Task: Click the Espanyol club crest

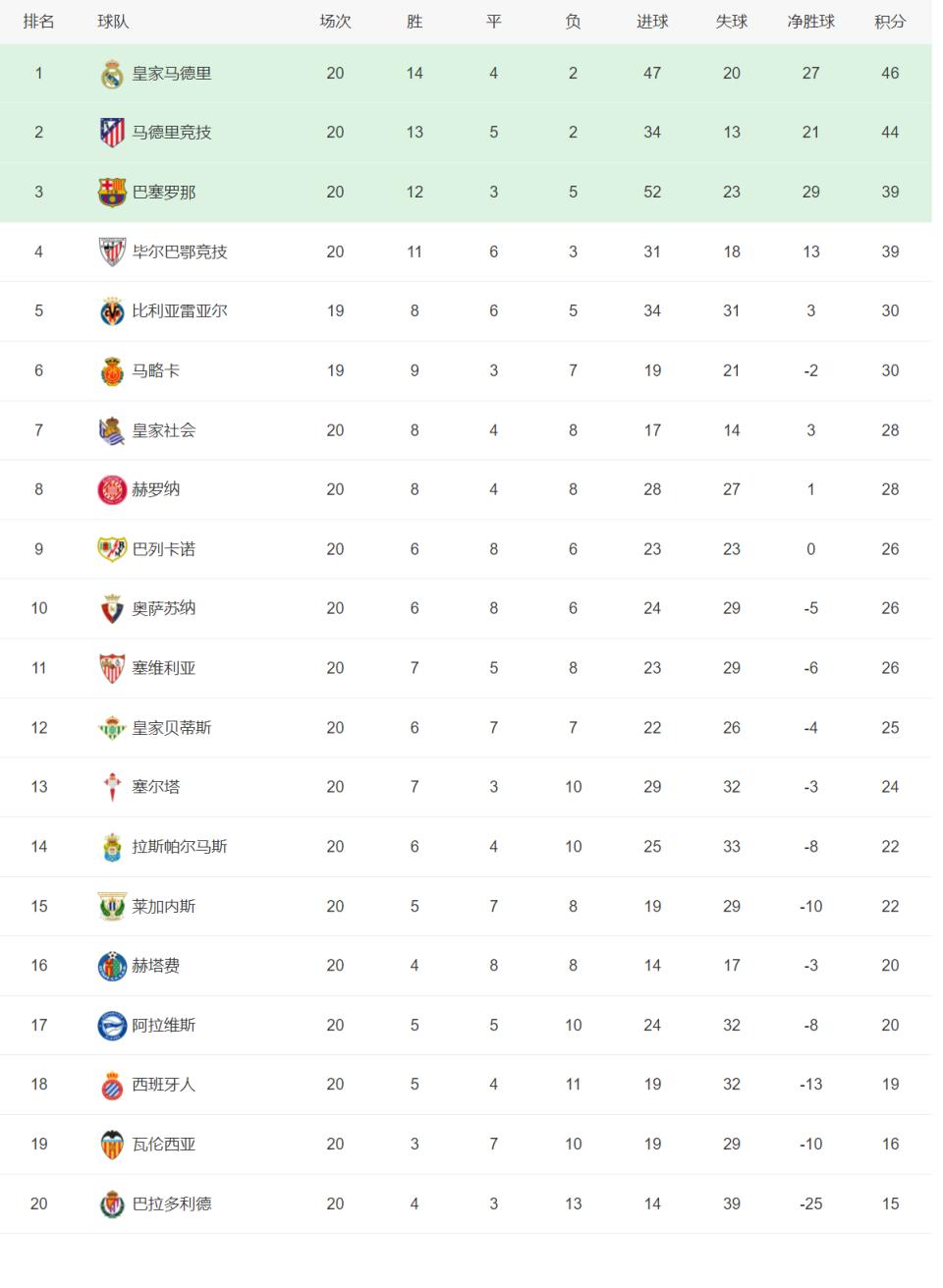Action: pyautogui.click(x=112, y=1085)
